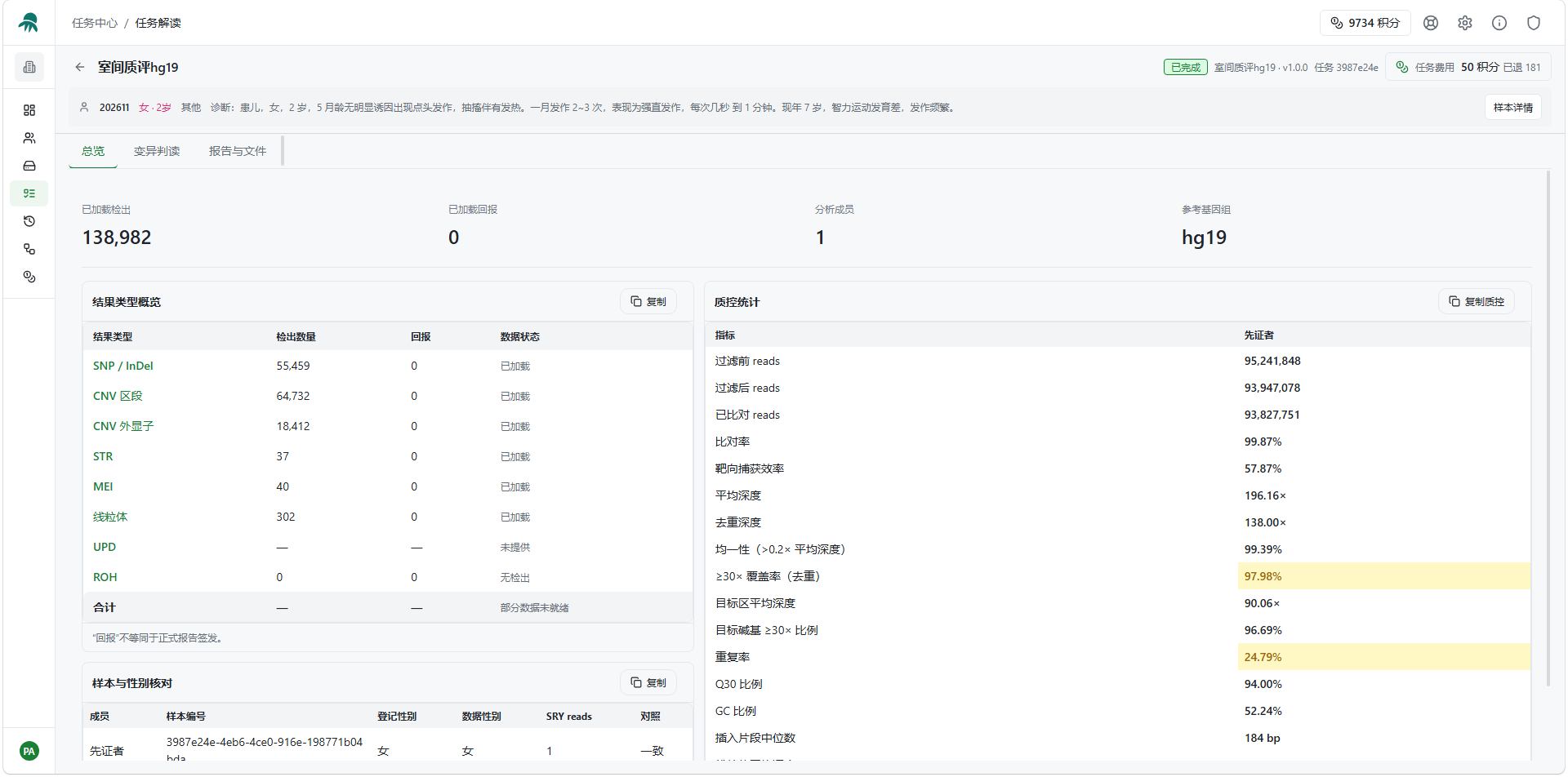Click the 已完成 status badge
Image resolution: width=1568 pixels, height=777 pixels.
pyautogui.click(x=1185, y=67)
